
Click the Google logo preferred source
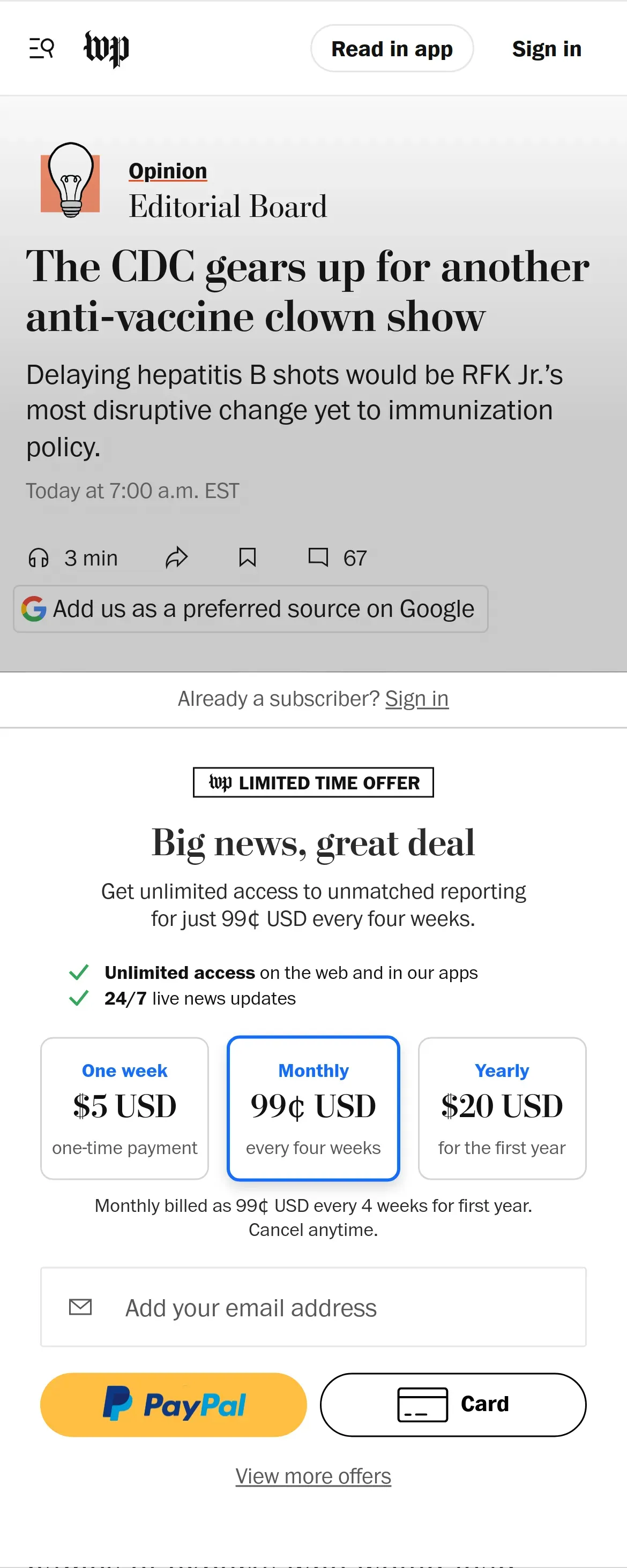coord(34,609)
